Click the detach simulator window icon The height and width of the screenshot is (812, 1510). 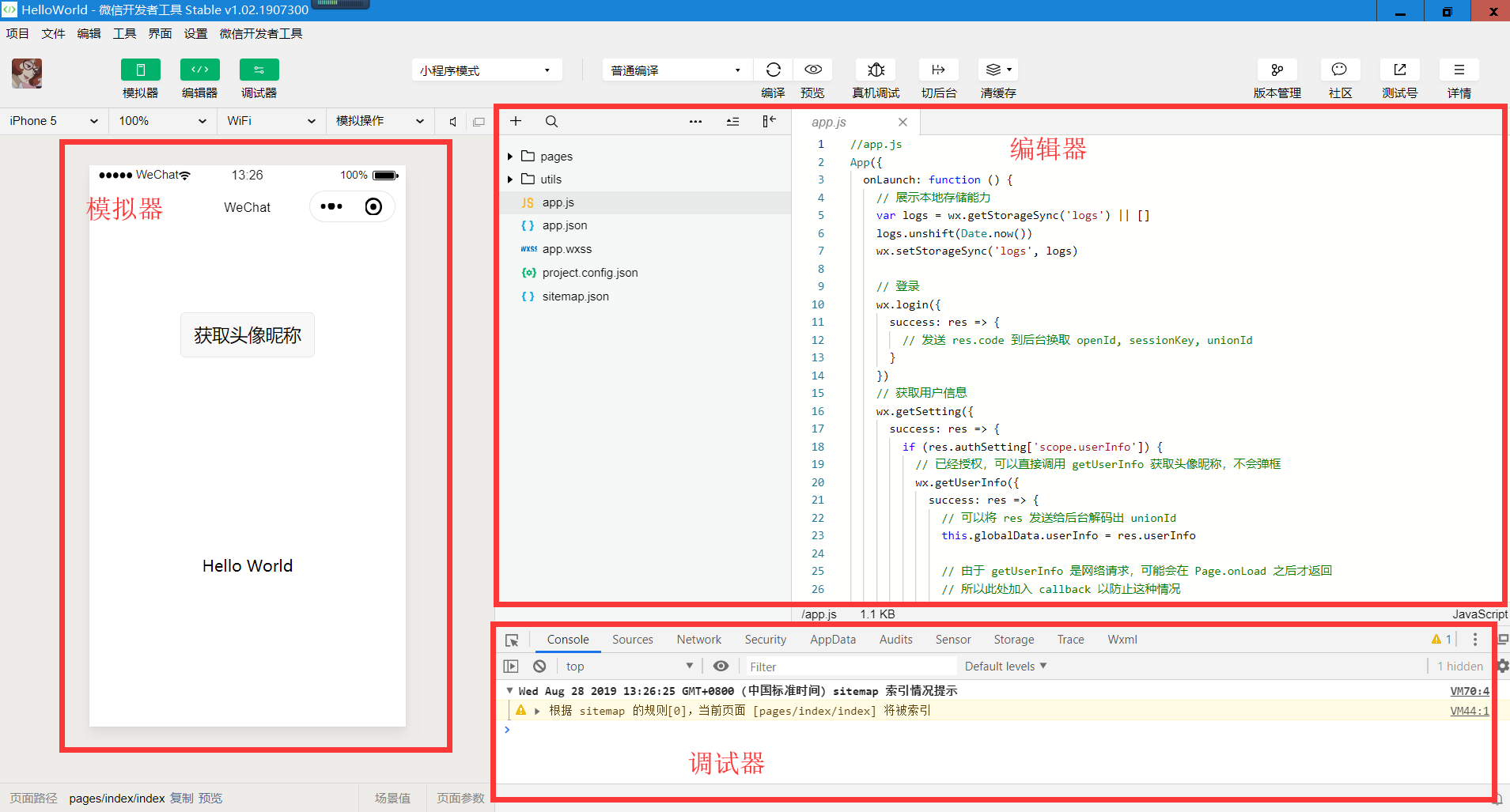(479, 122)
